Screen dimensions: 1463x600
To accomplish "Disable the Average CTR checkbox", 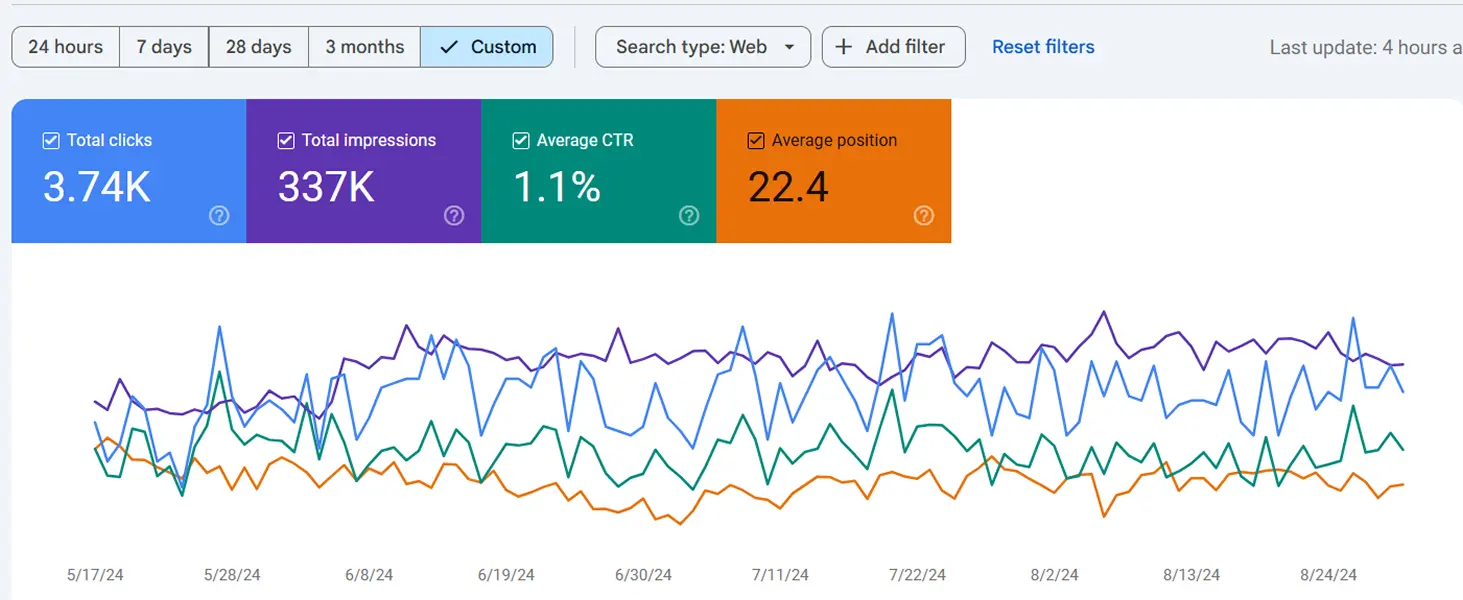I will tap(521, 141).
